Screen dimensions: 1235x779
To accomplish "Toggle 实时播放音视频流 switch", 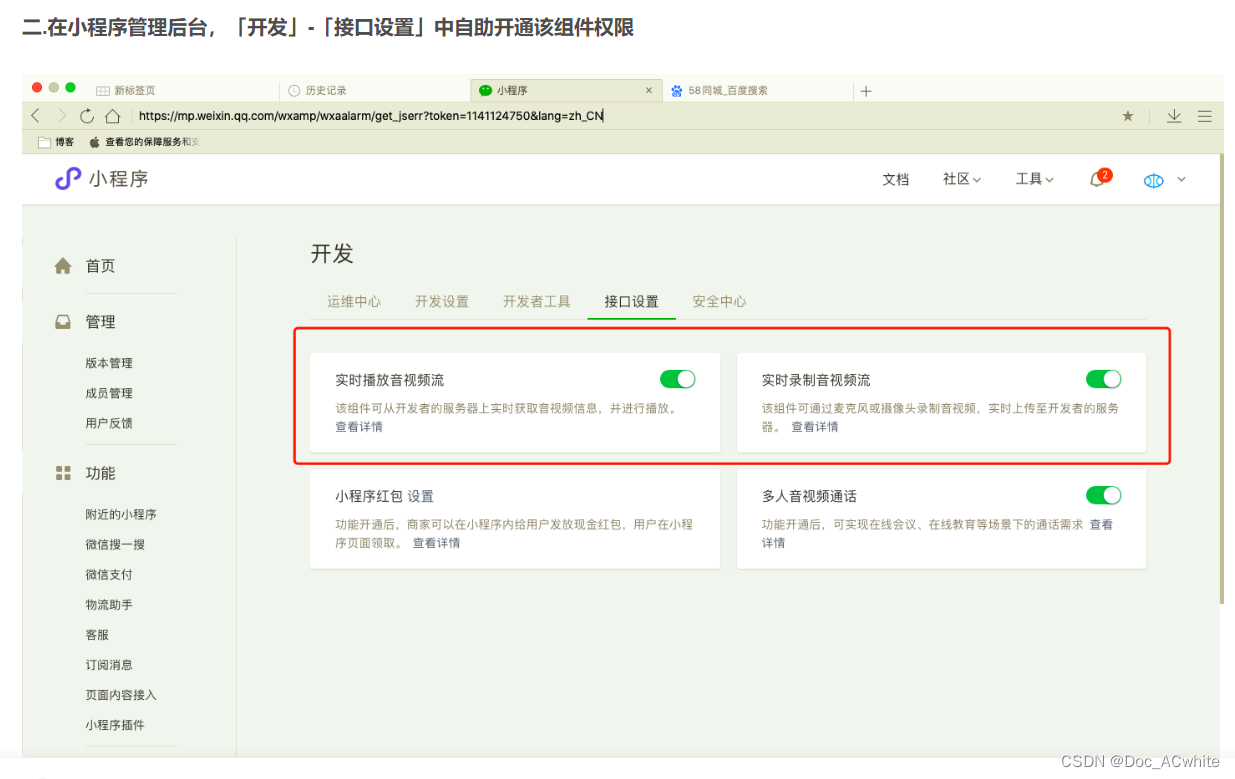I will (x=677, y=379).
